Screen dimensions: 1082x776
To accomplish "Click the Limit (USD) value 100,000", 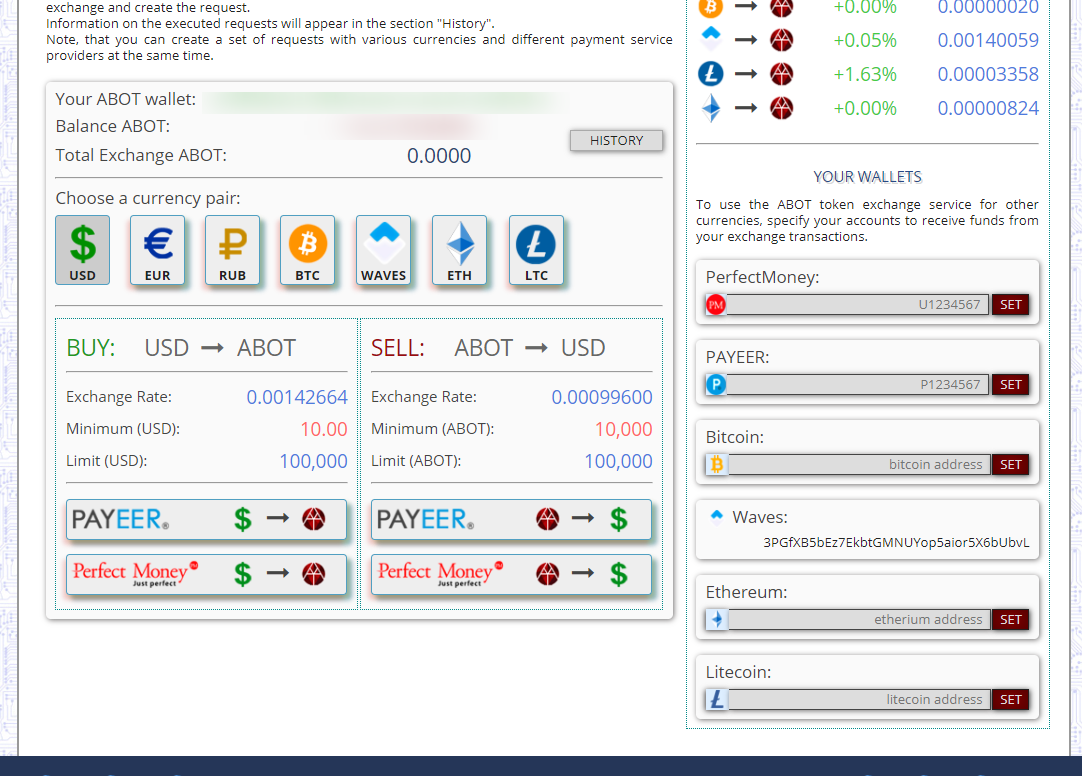I will (313, 461).
